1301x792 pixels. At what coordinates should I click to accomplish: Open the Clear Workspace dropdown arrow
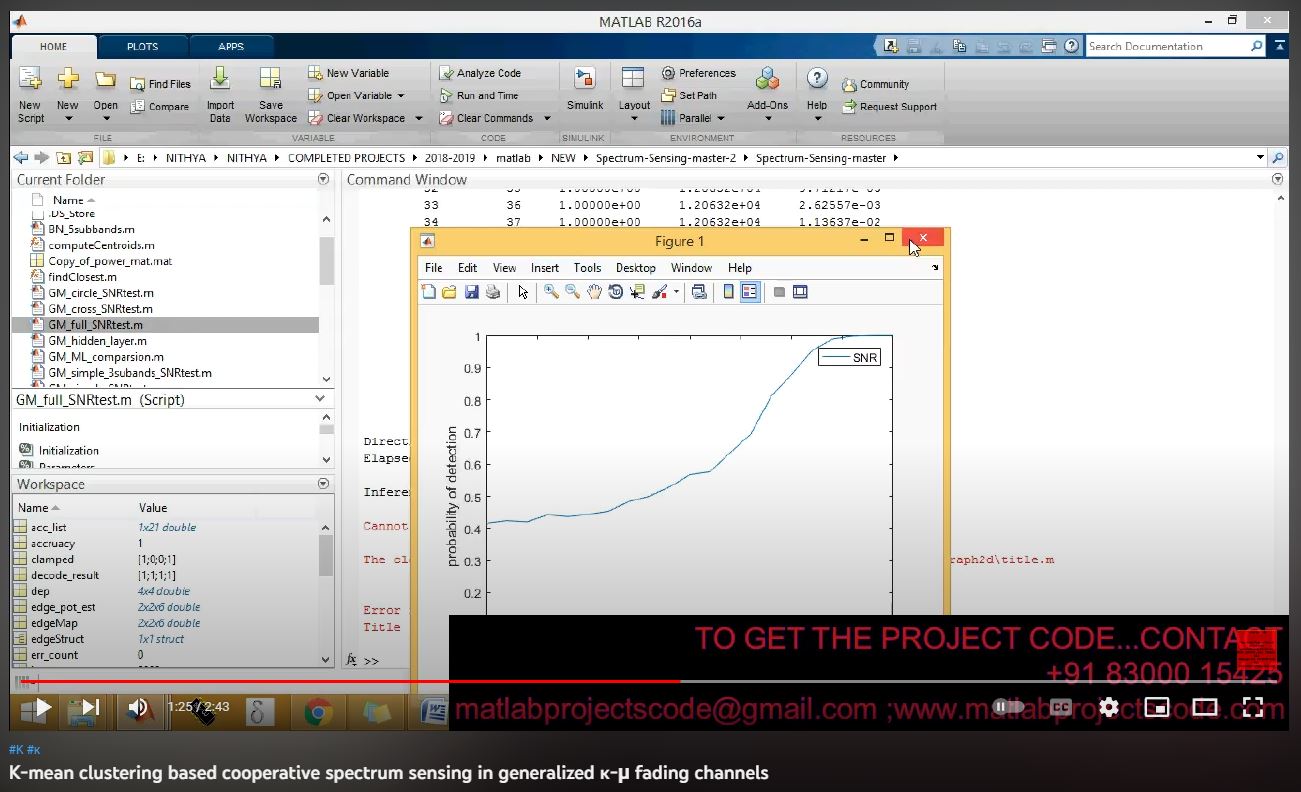point(419,118)
